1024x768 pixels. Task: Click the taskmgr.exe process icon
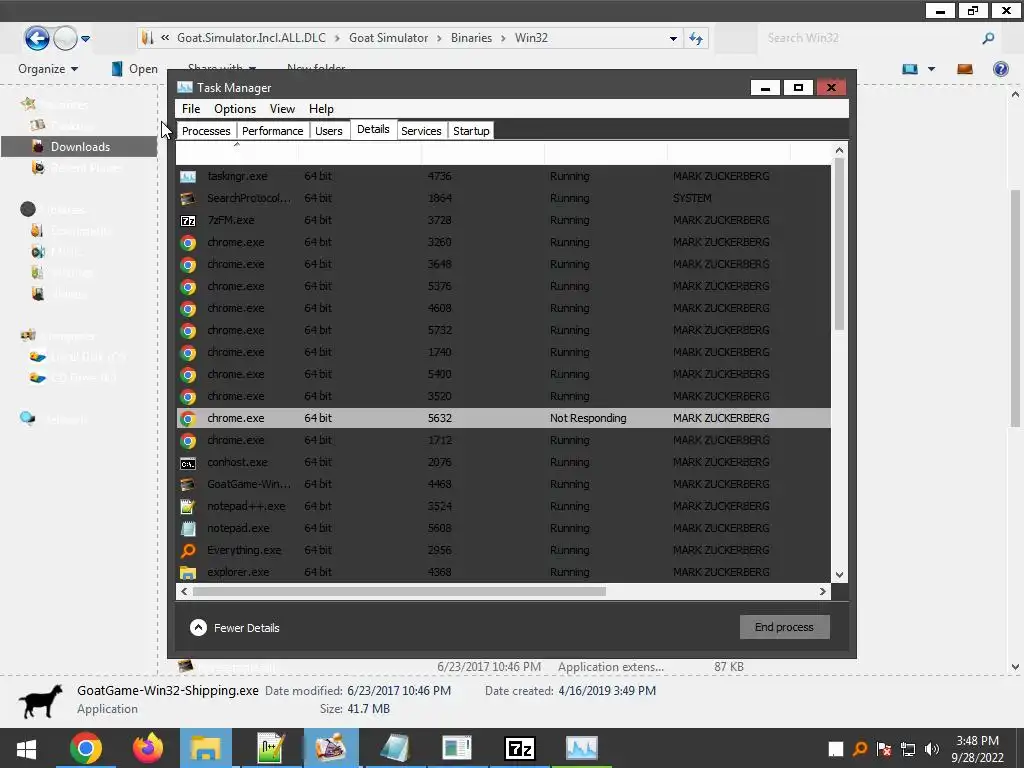pos(188,176)
